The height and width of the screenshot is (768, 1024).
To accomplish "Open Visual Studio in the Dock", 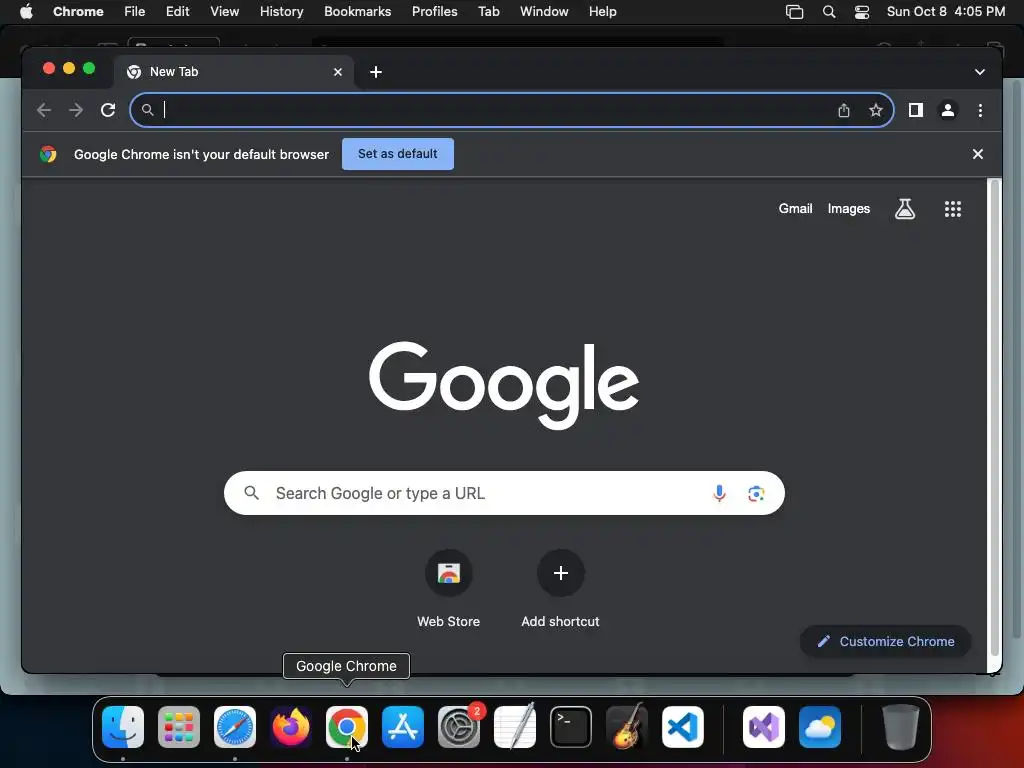I will [764, 727].
